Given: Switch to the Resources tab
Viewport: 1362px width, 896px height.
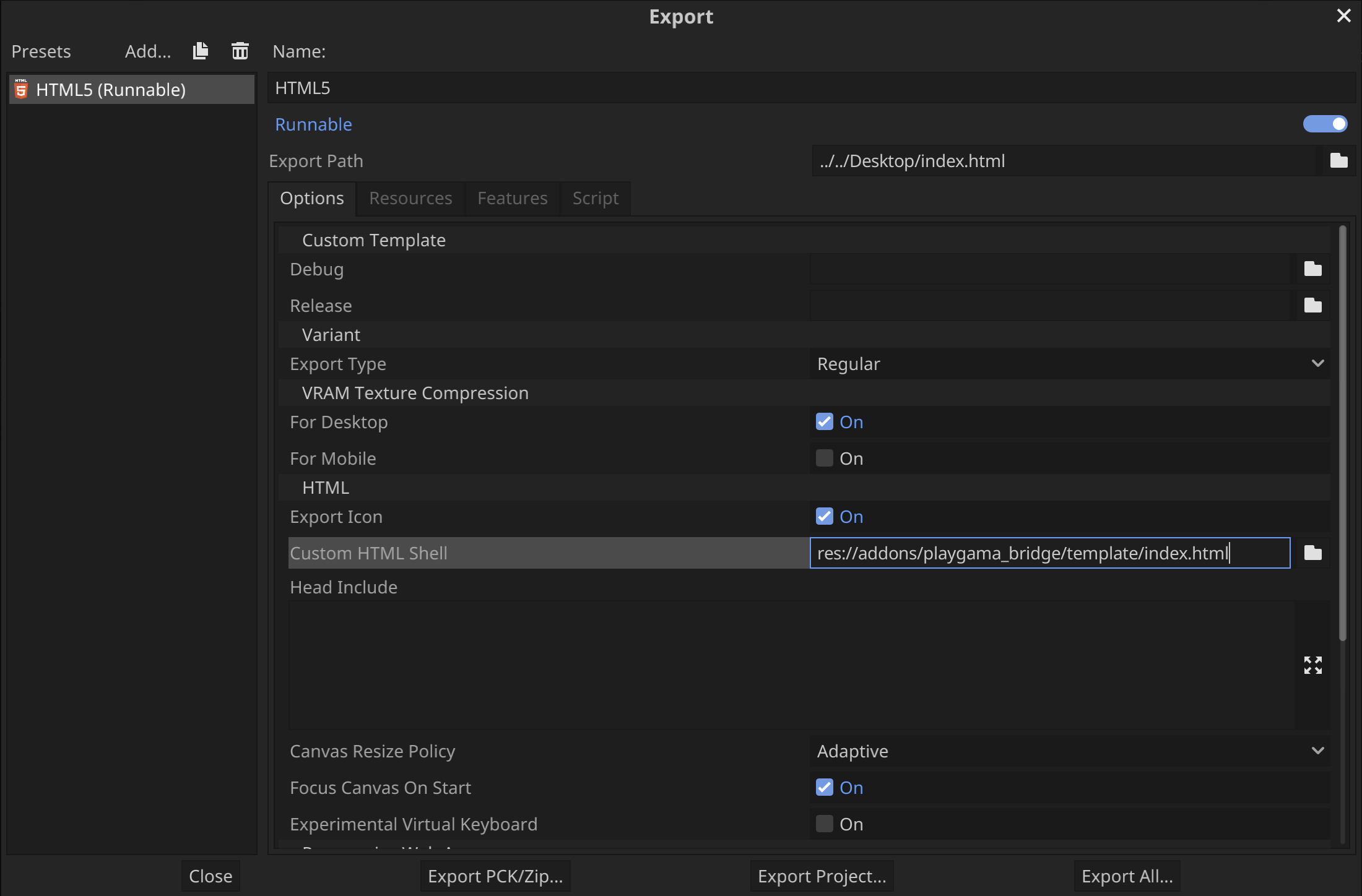Looking at the screenshot, I should click(x=410, y=198).
